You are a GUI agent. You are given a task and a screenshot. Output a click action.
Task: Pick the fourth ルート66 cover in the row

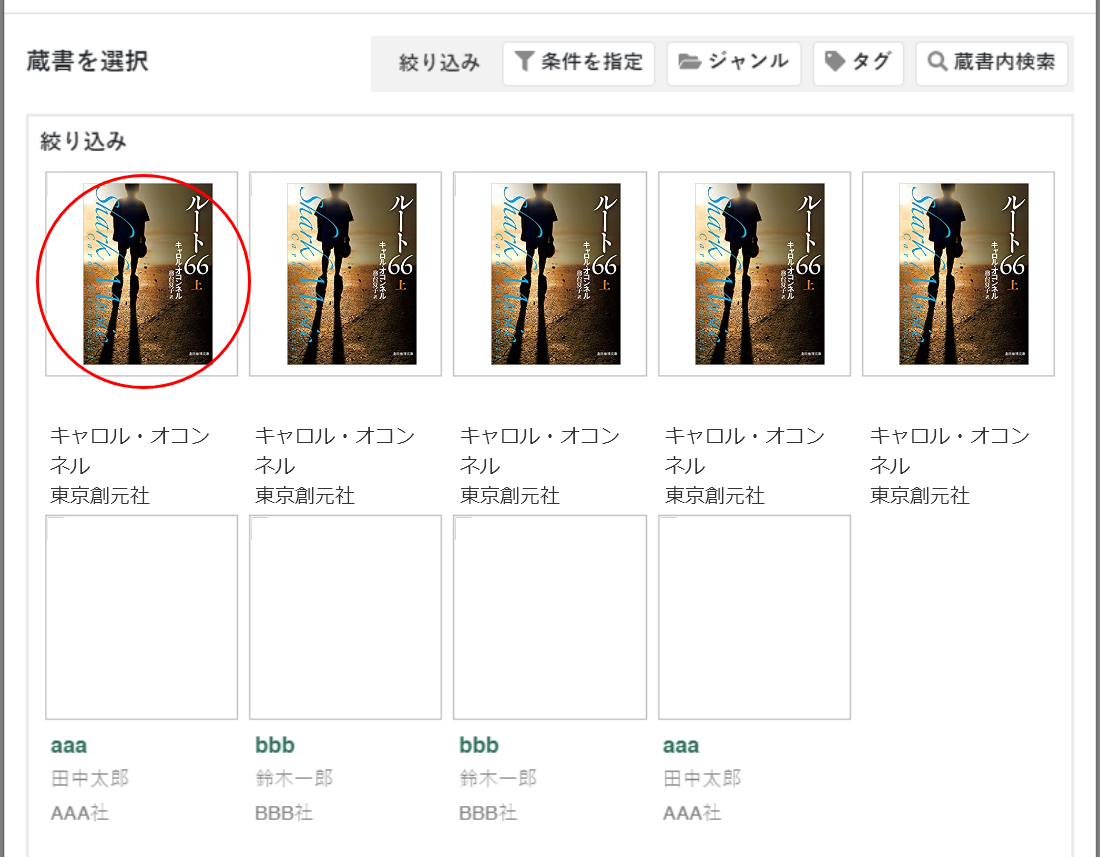coord(754,273)
